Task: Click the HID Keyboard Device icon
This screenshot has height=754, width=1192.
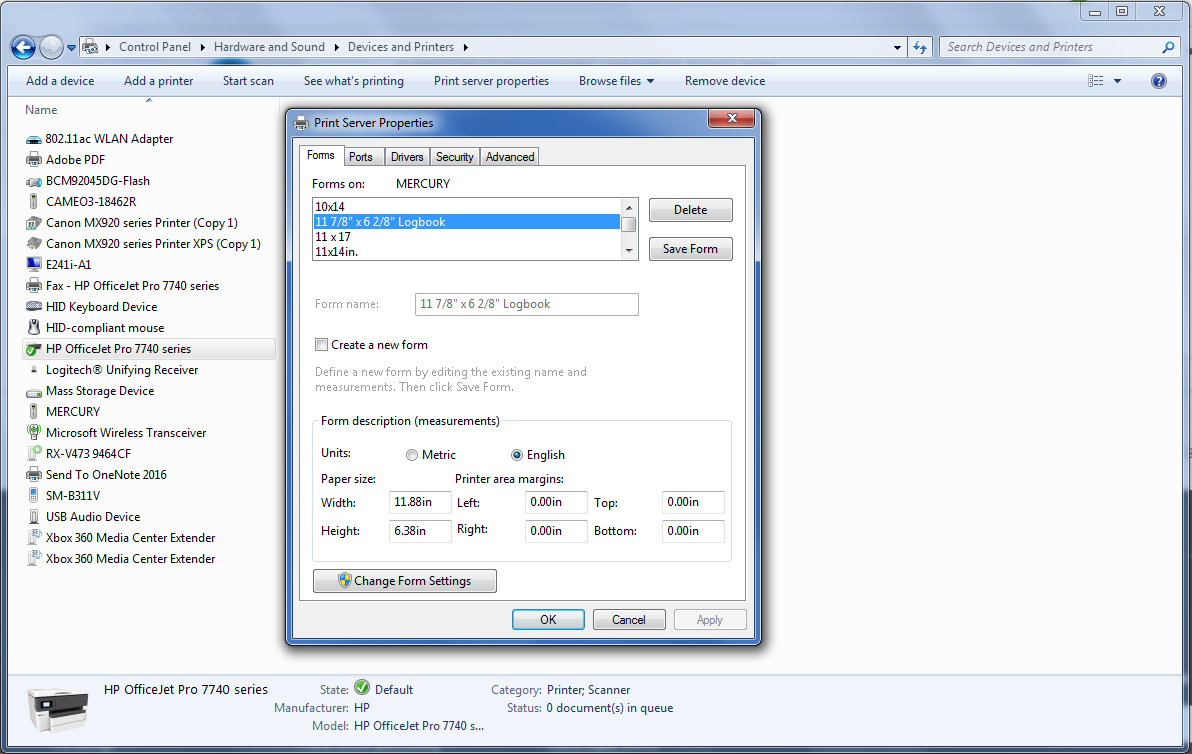Action: coord(33,306)
